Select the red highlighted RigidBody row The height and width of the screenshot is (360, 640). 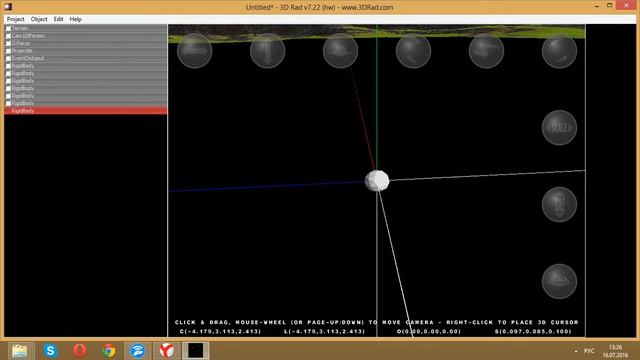(86, 111)
